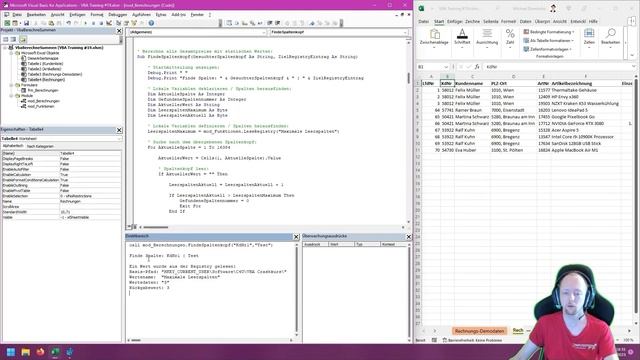Close the Überwachungsausdrücke pane
The image size is (640, 360).
(409, 236)
